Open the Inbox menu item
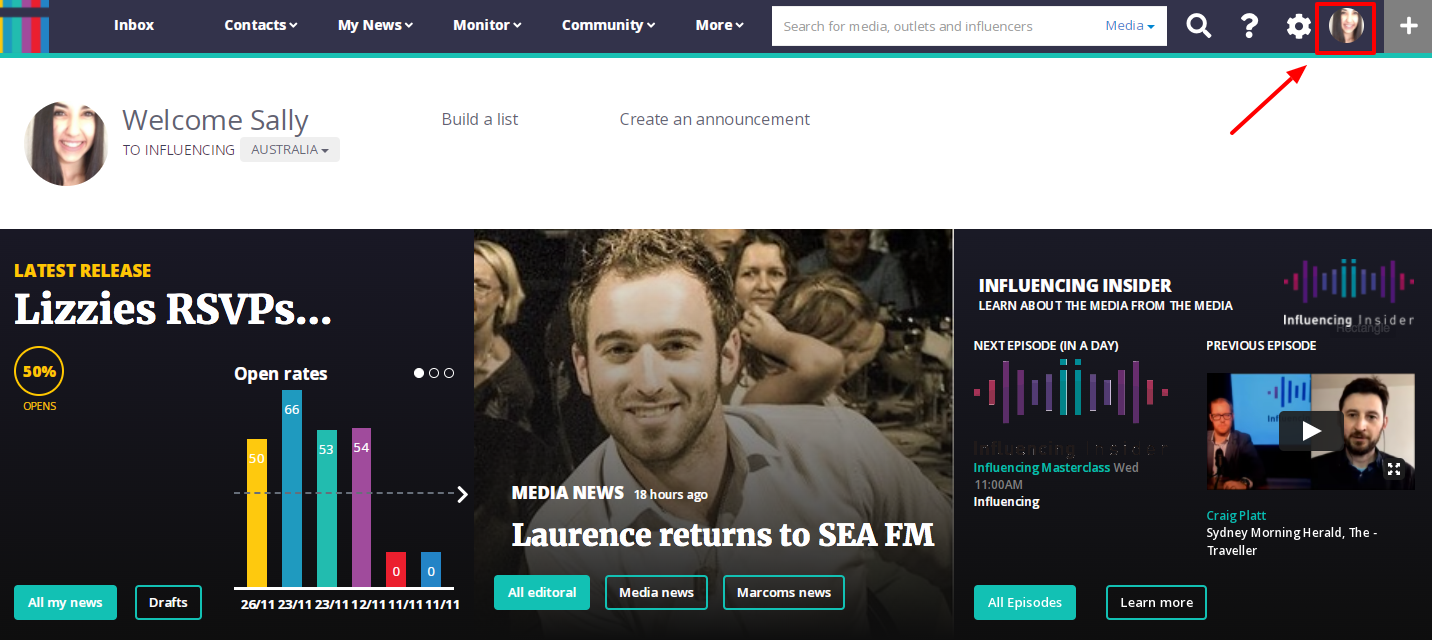This screenshot has height=640, width=1432. point(134,26)
